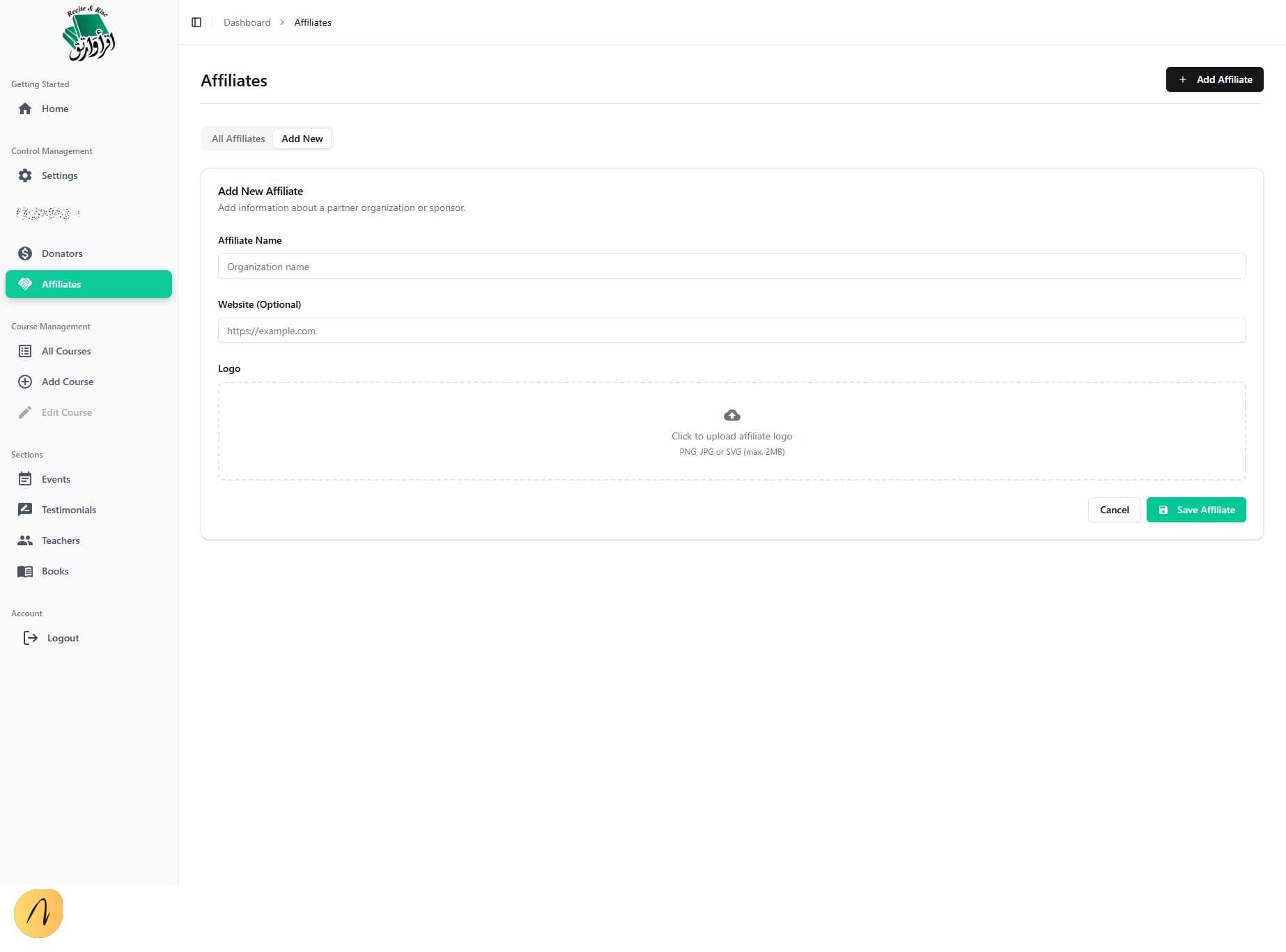The width and height of the screenshot is (1286, 952).
Task: Click the logo upload drop area
Action: (731, 431)
